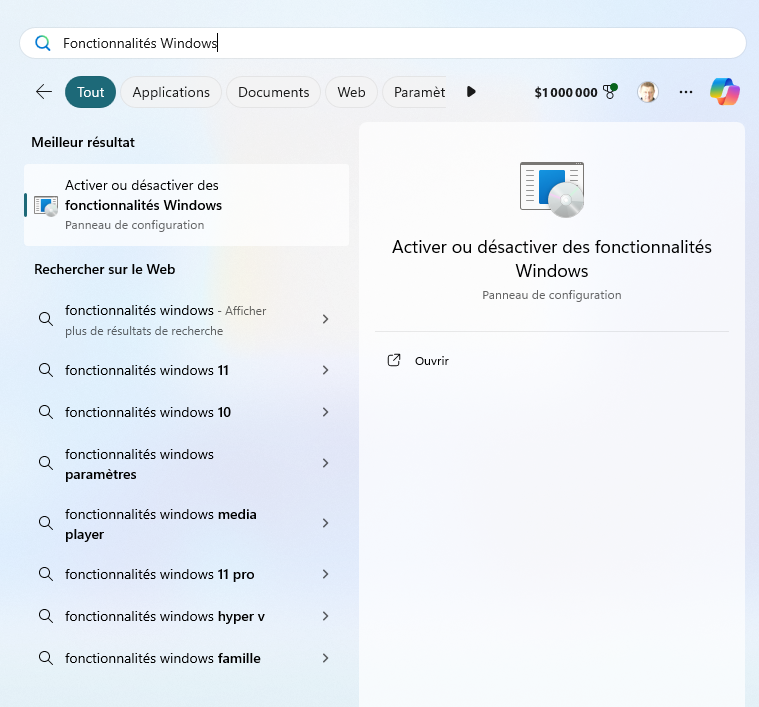Click Ouvrir in the preview pane

point(432,361)
